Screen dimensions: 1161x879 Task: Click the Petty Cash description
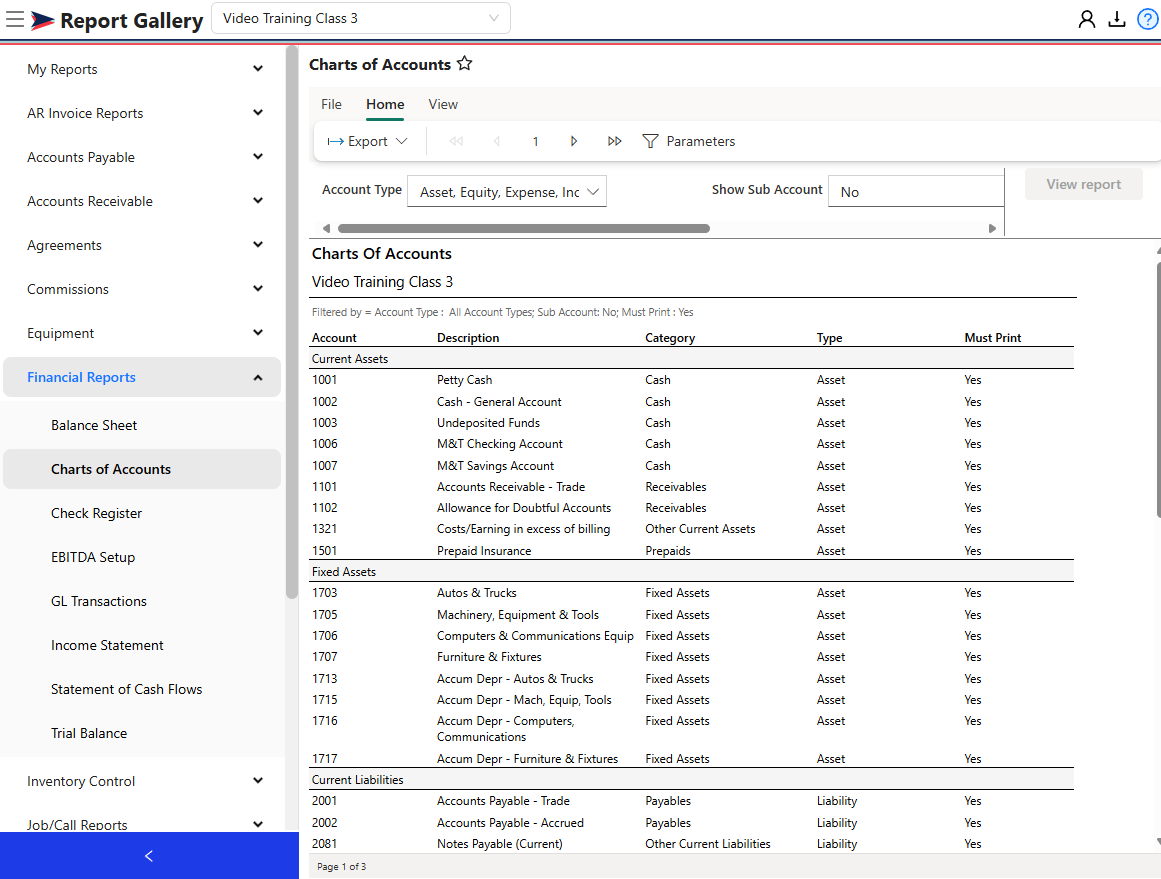pos(464,380)
